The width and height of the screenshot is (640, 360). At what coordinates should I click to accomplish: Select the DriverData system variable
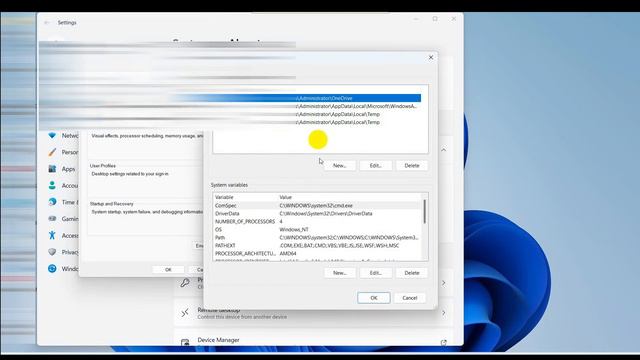click(318, 213)
